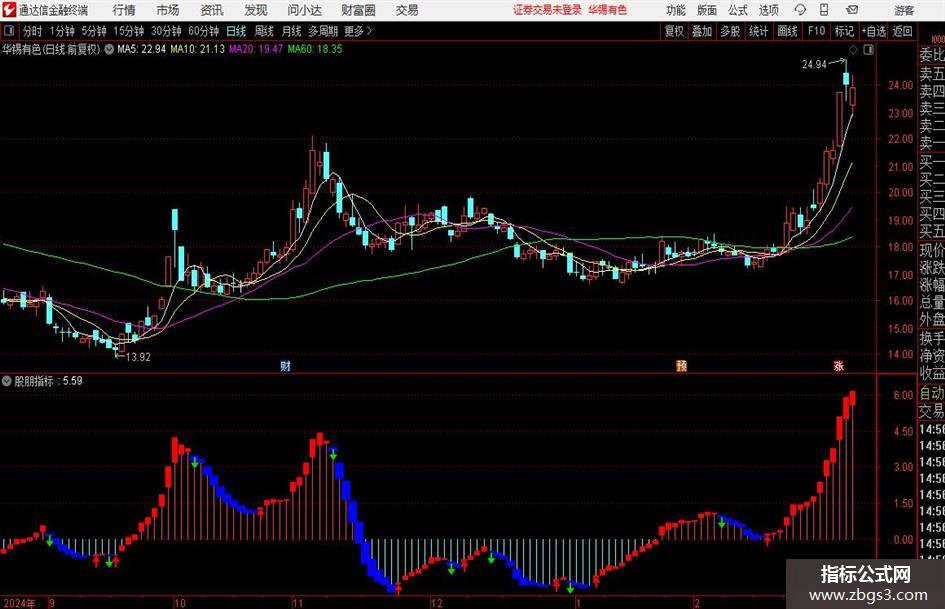Click the 涨 marker under the price chart
Image resolution: width=945 pixels, height=609 pixels.
(x=838, y=365)
